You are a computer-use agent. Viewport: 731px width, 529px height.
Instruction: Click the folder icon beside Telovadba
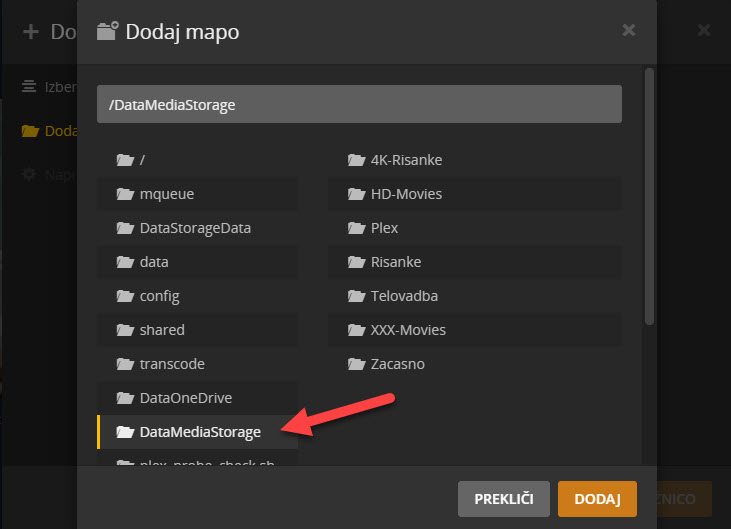(x=355, y=296)
